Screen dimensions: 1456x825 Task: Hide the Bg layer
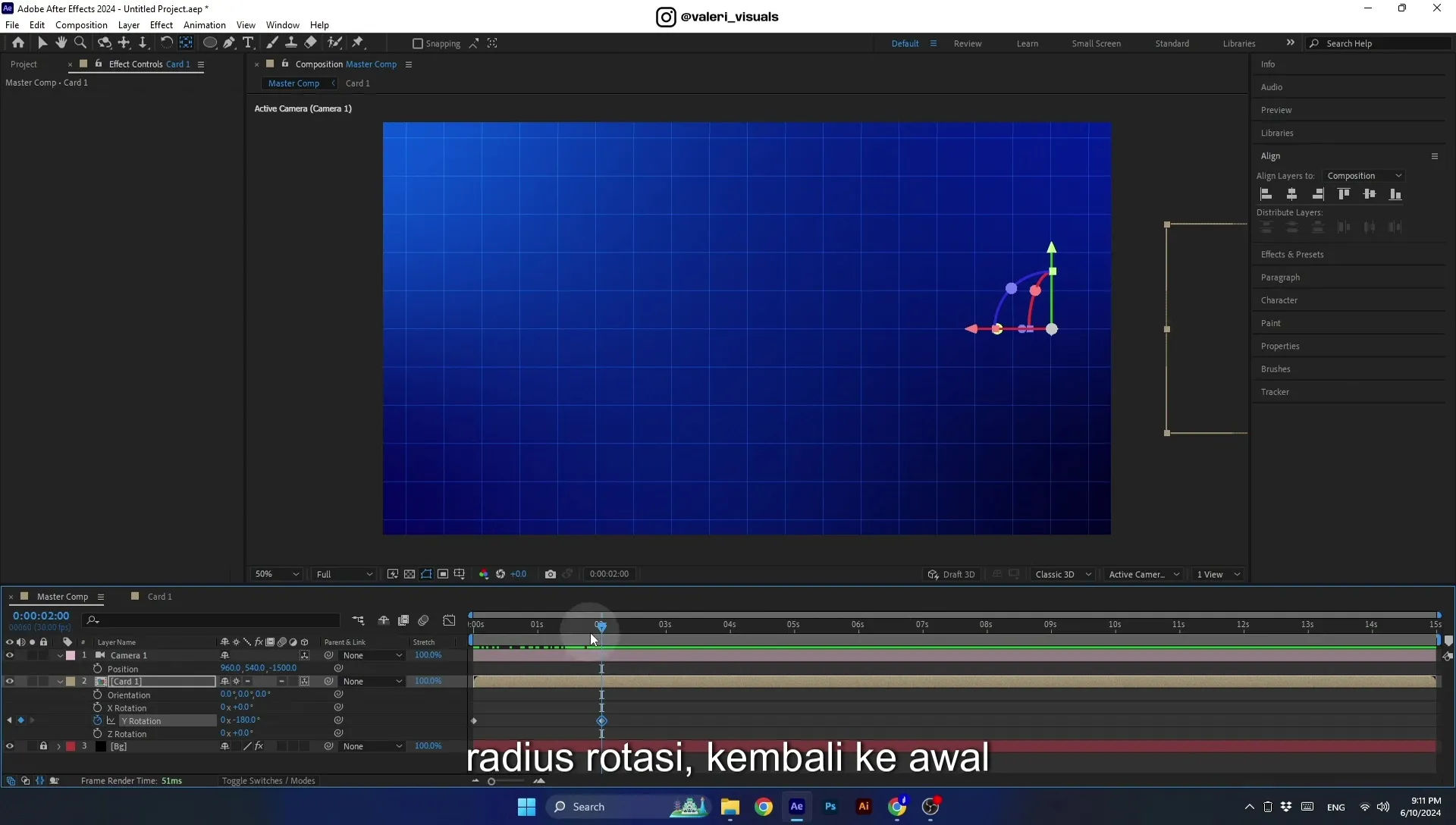point(10,747)
